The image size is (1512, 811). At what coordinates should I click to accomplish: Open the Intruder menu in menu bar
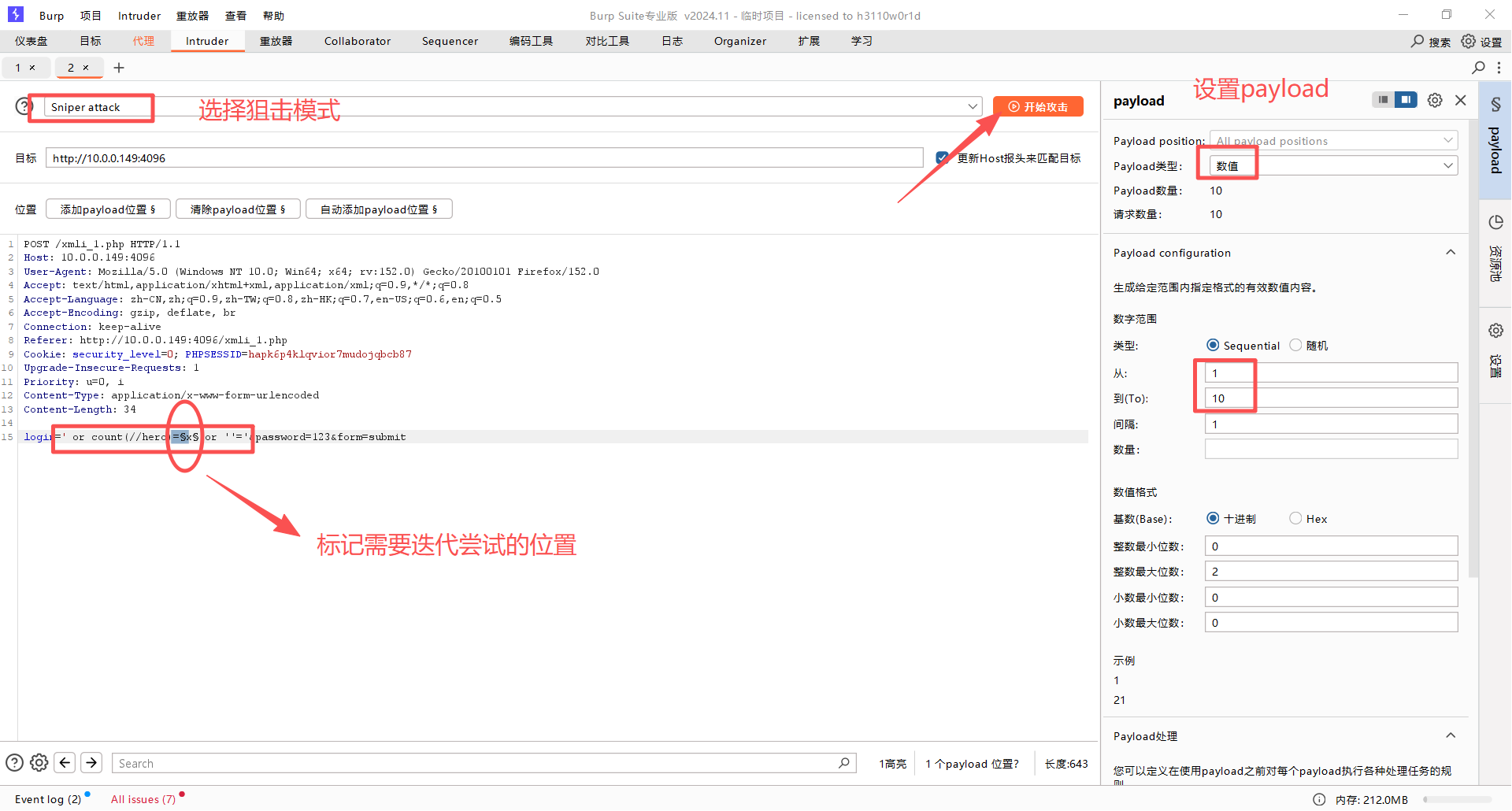139,16
